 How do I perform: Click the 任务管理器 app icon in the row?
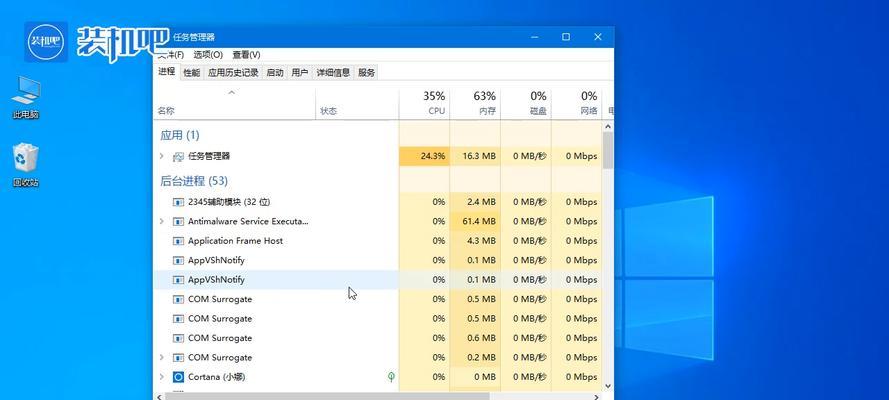(178, 156)
